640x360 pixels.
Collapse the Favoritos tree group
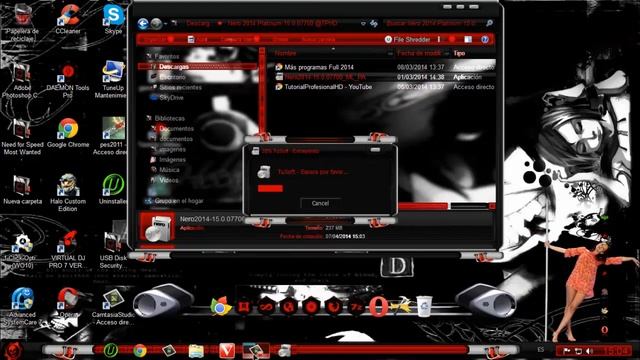(149, 56)
